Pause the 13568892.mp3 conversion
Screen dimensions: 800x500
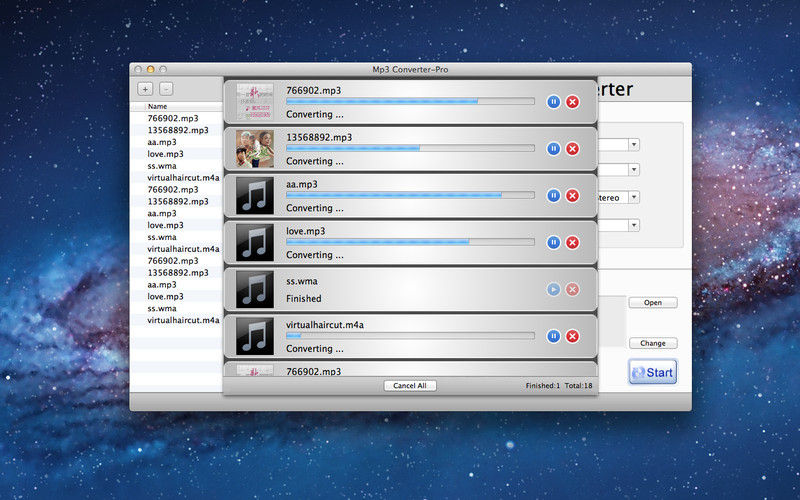coord(553,148)
